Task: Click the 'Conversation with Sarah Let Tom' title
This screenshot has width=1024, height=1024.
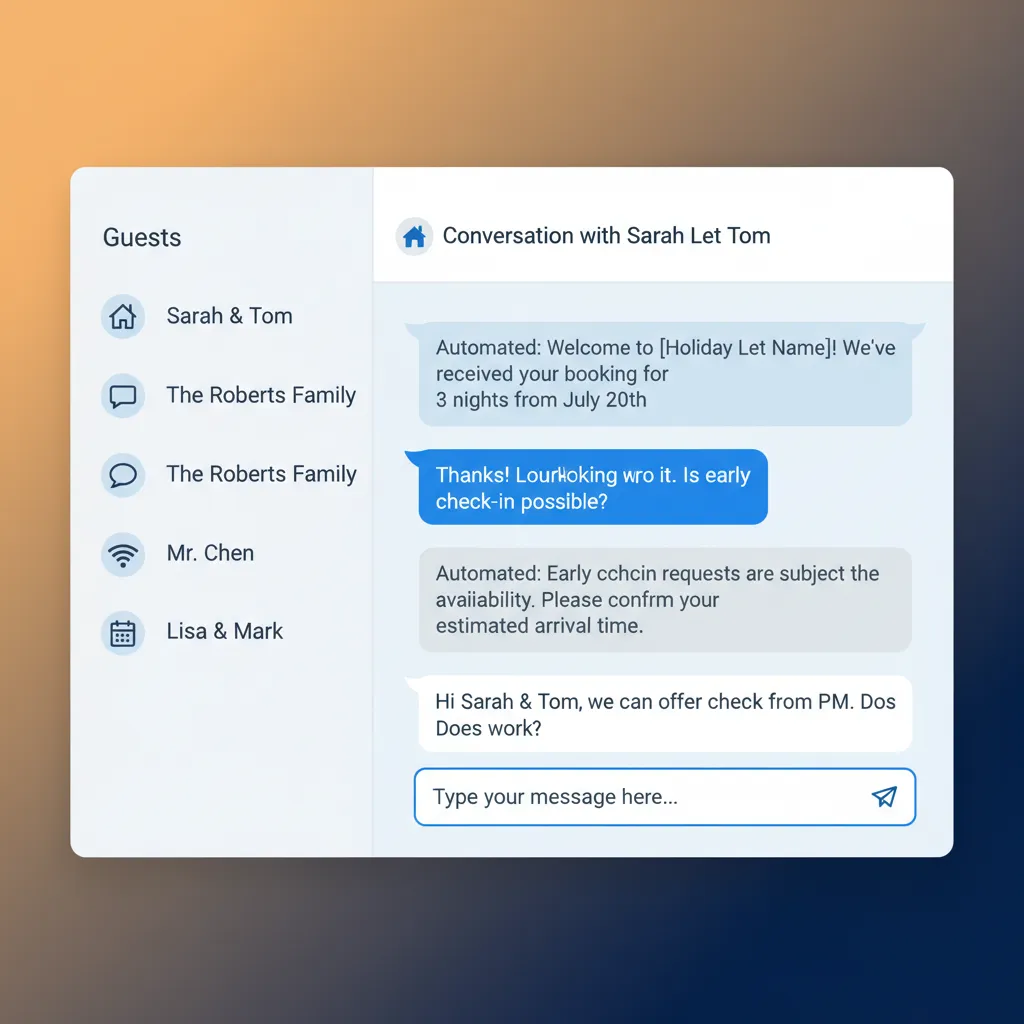Action: click(607, 236)
